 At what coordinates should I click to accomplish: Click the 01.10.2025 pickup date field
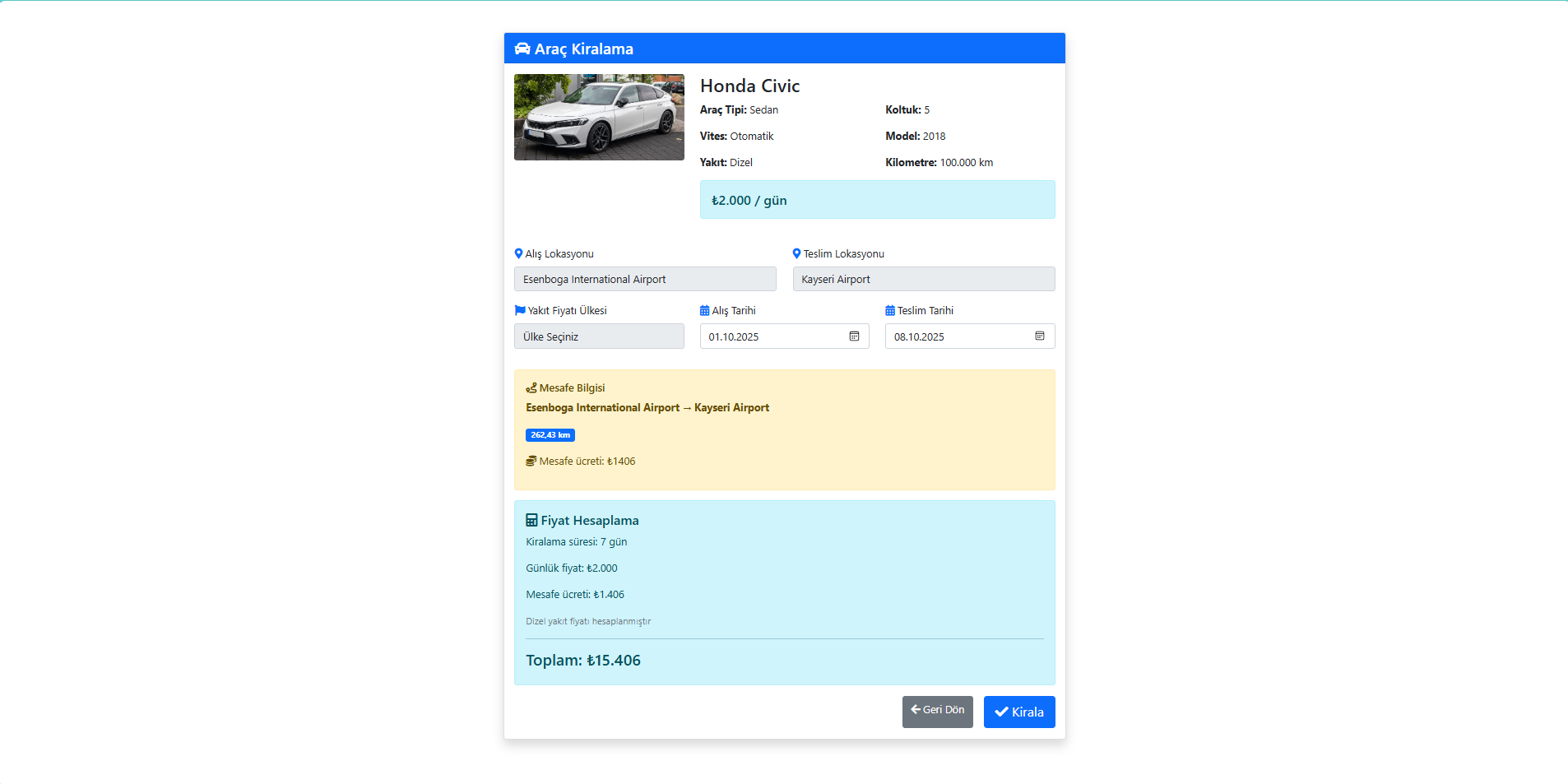pyautogui.click(x=785, y=336)
